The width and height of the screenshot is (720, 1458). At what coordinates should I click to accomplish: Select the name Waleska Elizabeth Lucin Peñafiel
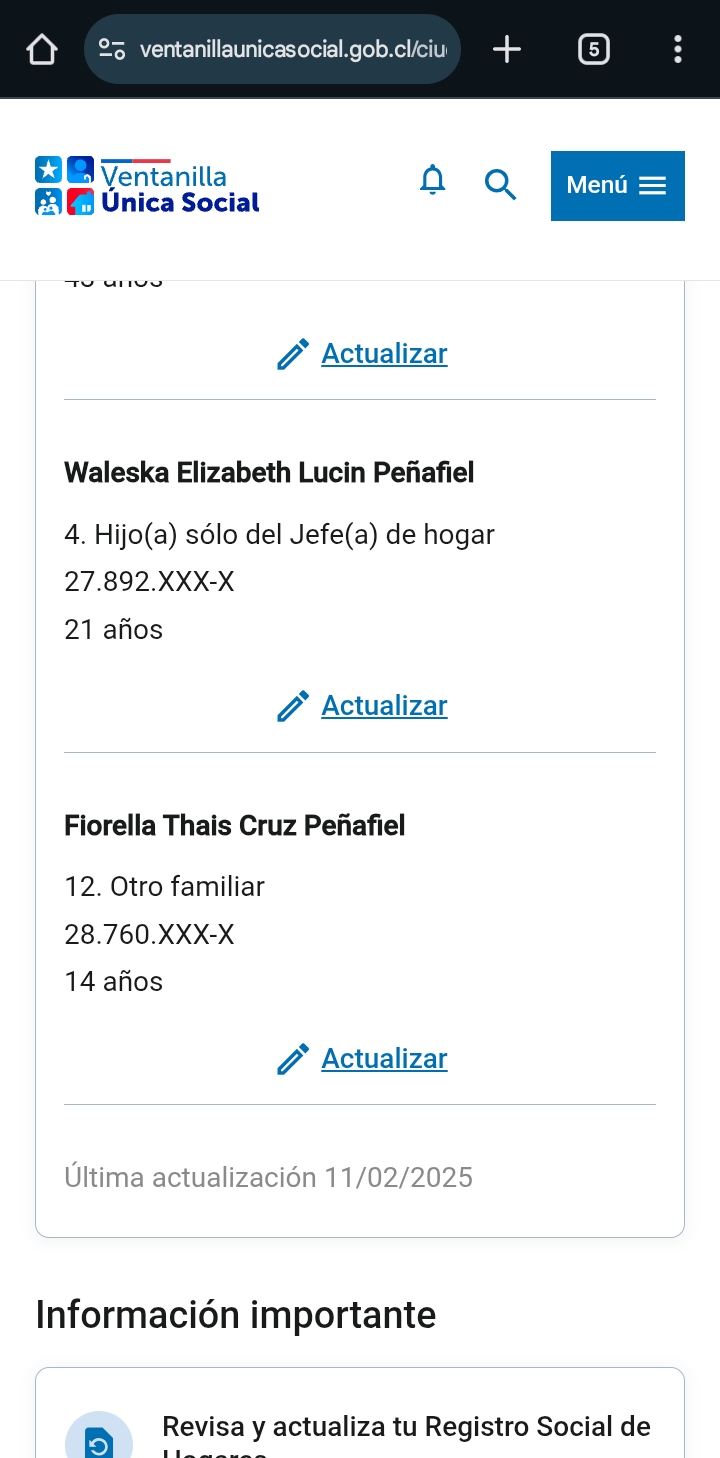tap(269, 473)
